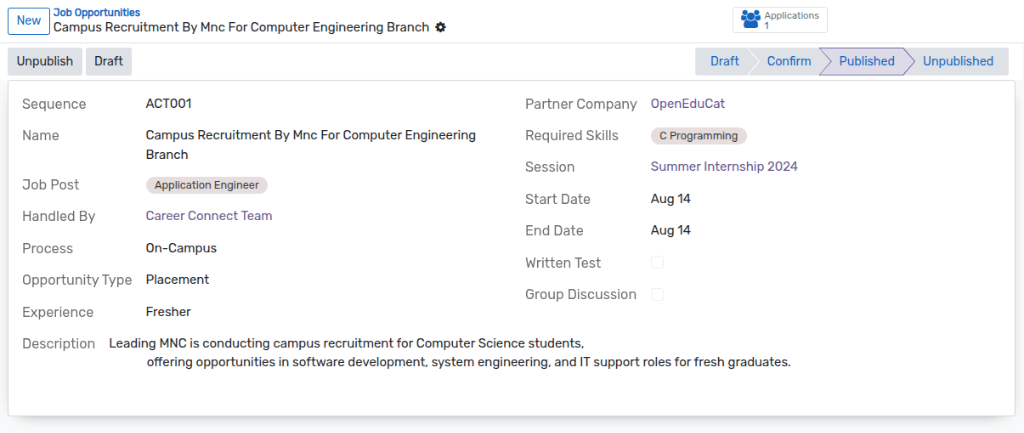Select the Published stage in status bar

(867, 61)
